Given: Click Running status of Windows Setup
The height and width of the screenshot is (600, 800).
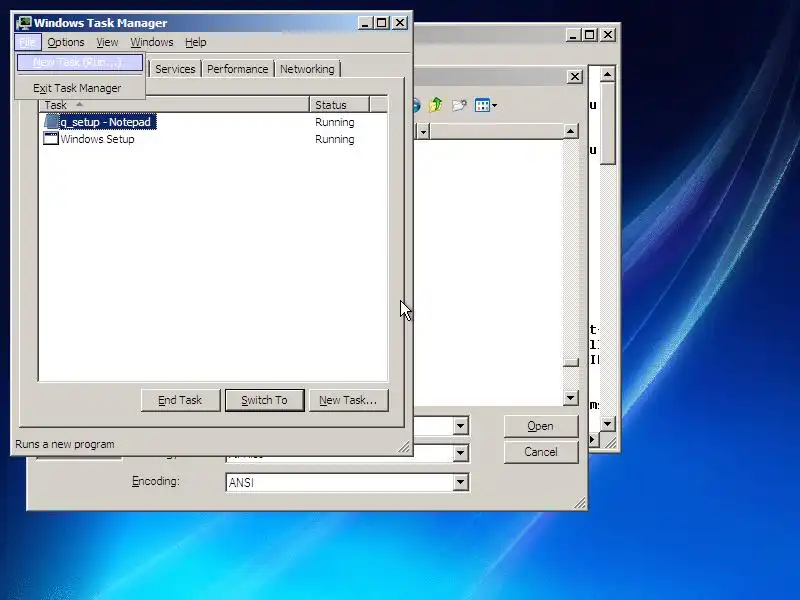Looking at the screenshot, I should [x=335, y=139].
